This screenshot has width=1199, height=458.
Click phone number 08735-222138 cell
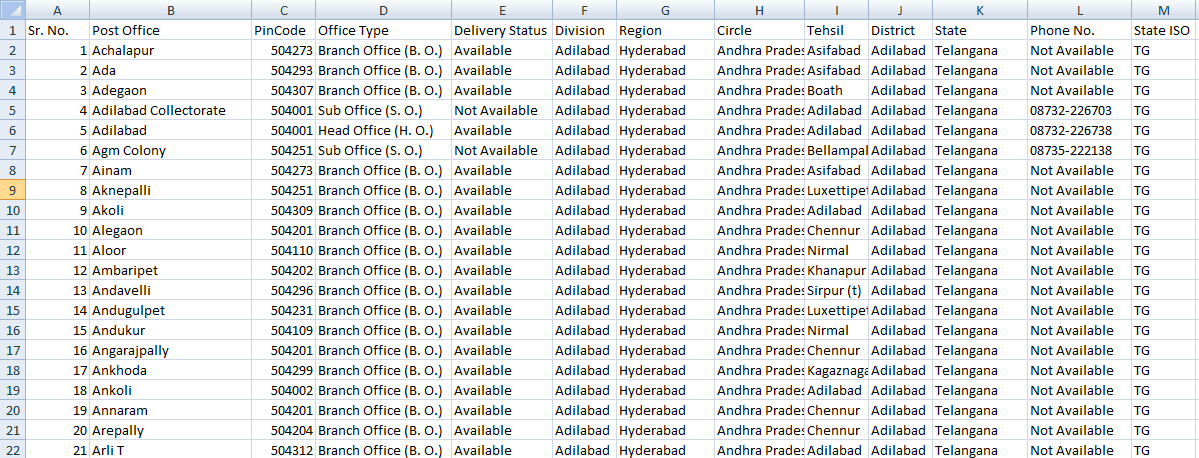pyautogui.click(x=1079, y=150)
